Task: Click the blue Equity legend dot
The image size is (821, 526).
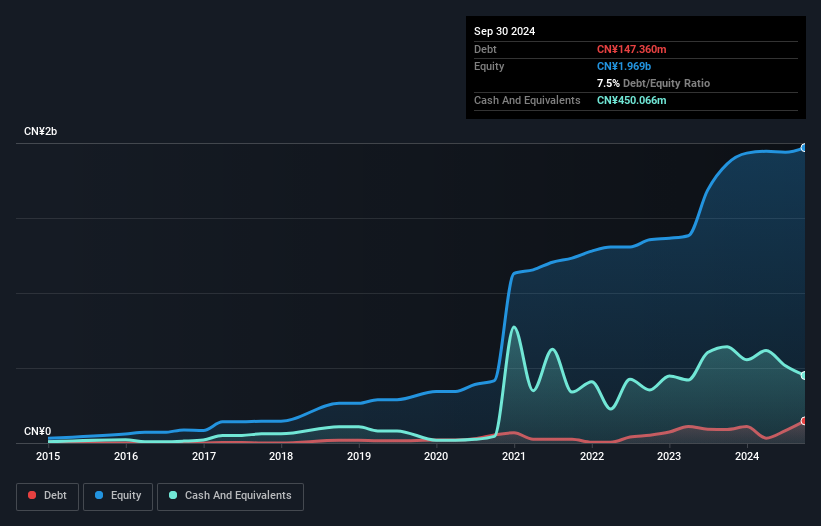Action: pyautogui.click(x=99, y=495)
